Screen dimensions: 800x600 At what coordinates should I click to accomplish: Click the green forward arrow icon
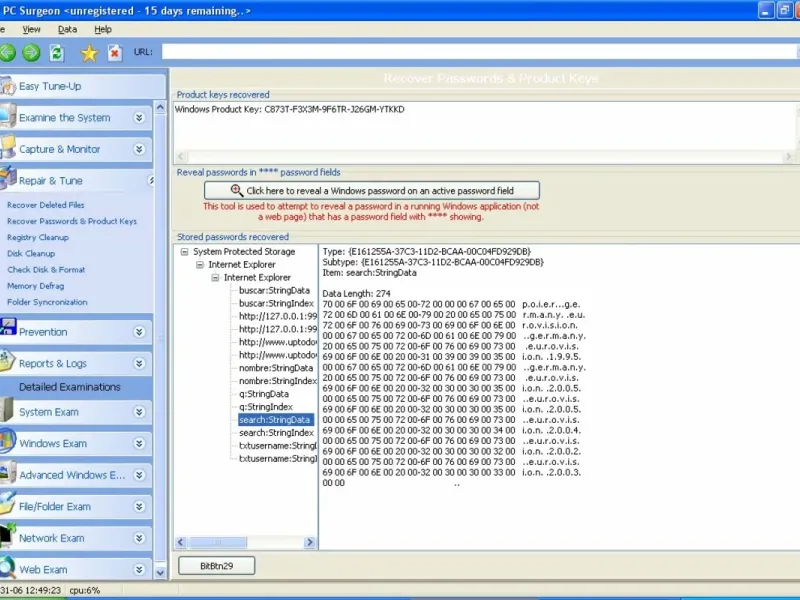coord(31,52)
